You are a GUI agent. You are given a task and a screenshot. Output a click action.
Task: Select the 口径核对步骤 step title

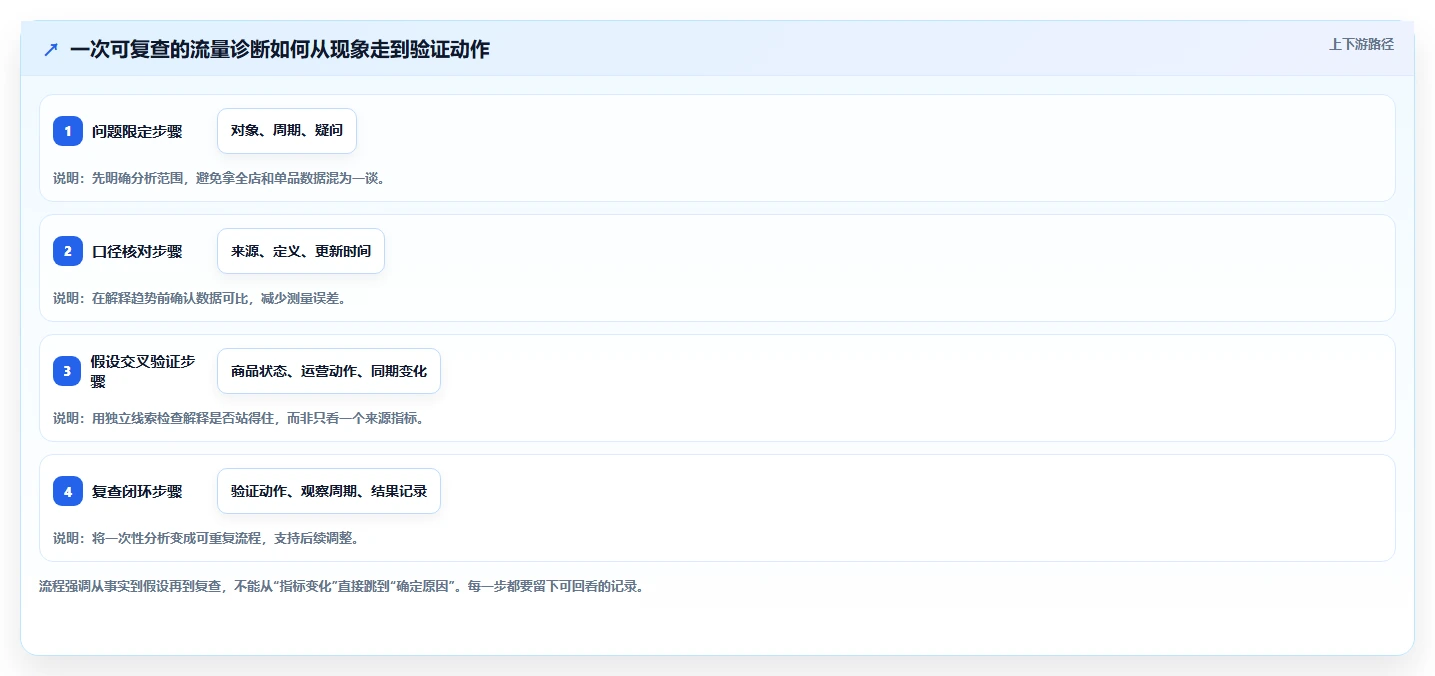(137, 251)
